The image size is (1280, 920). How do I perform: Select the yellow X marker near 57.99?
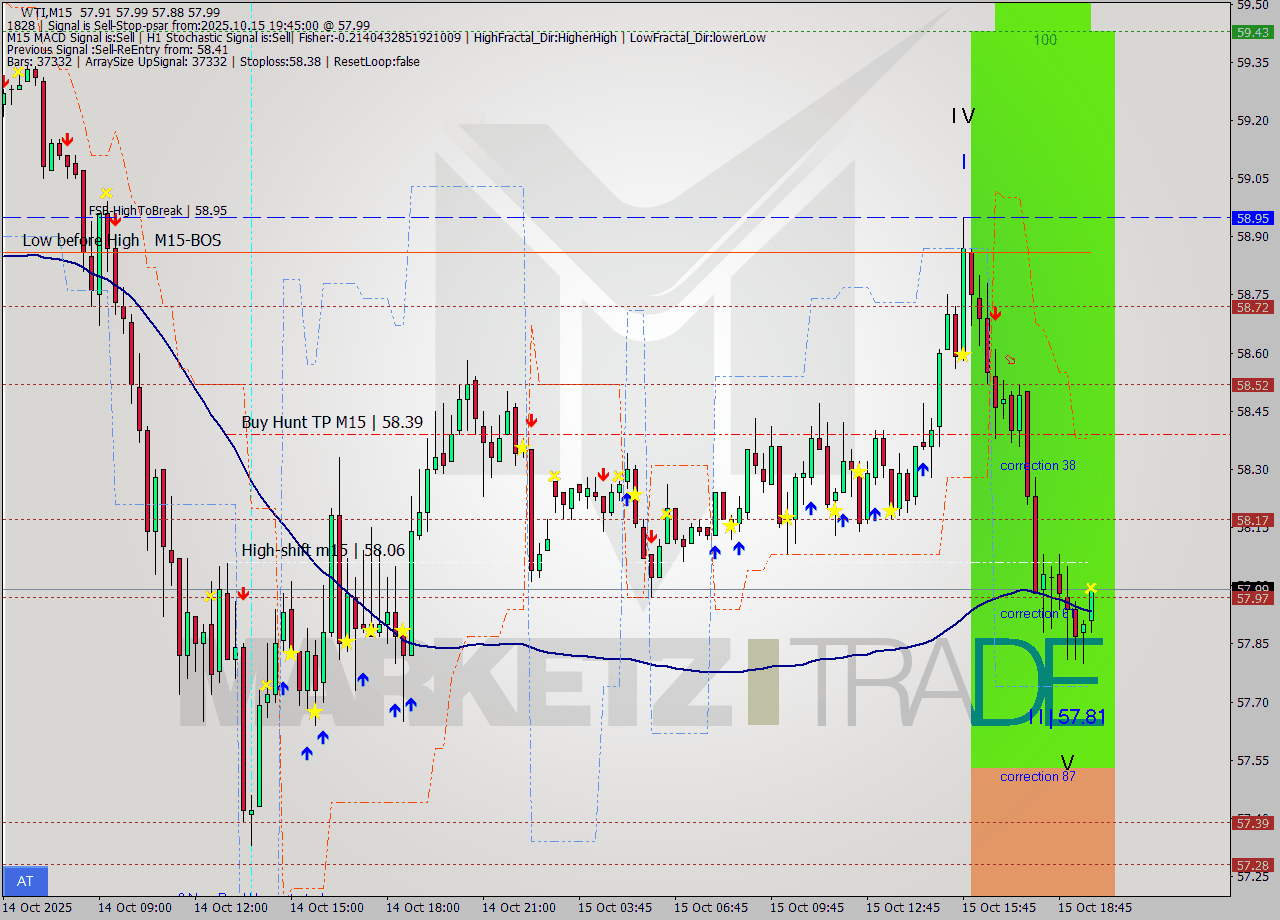tap(1089, 587)
